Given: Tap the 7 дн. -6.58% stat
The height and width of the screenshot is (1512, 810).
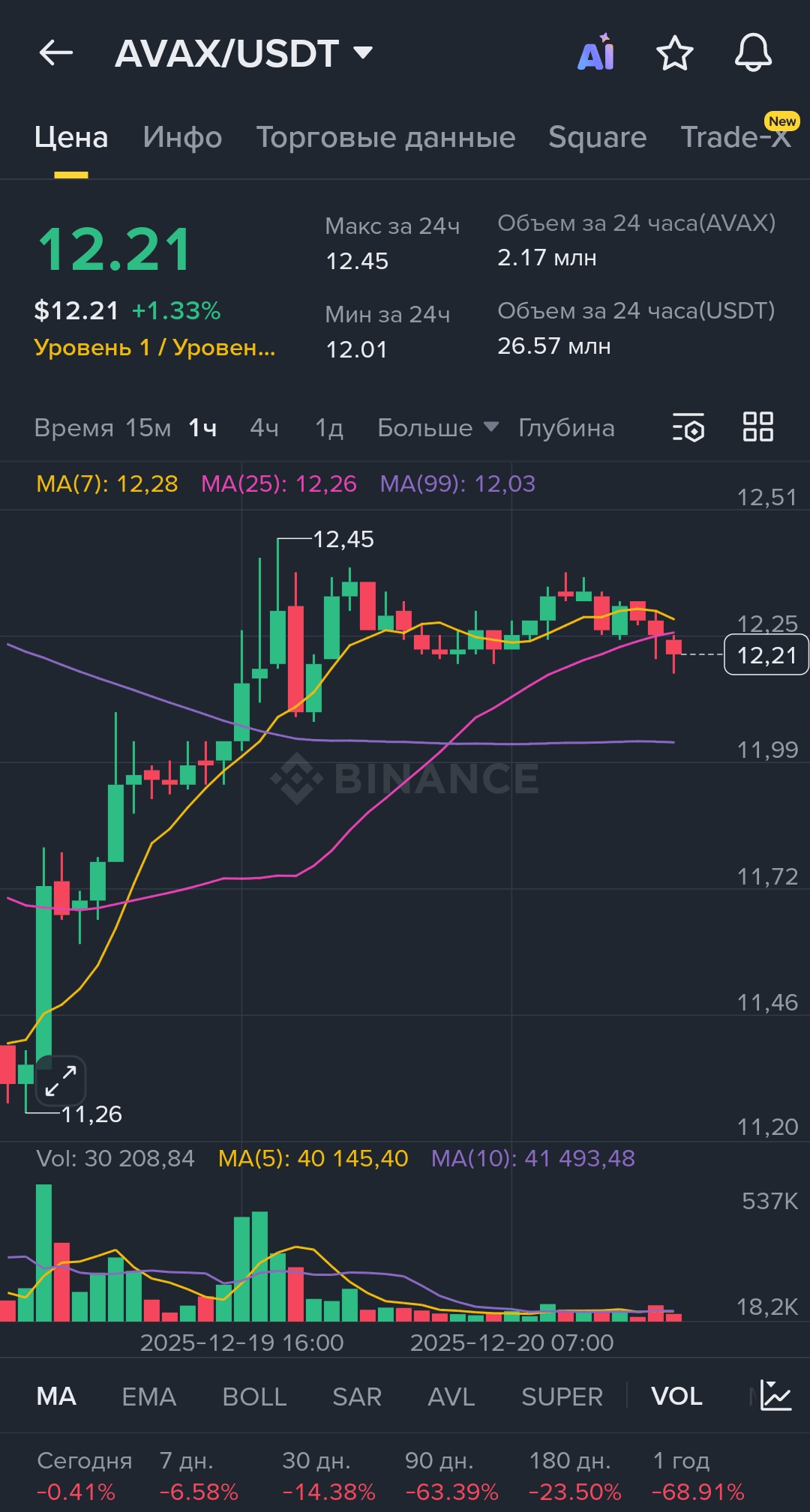Looking at the screenshot, I should [198, 1476].
